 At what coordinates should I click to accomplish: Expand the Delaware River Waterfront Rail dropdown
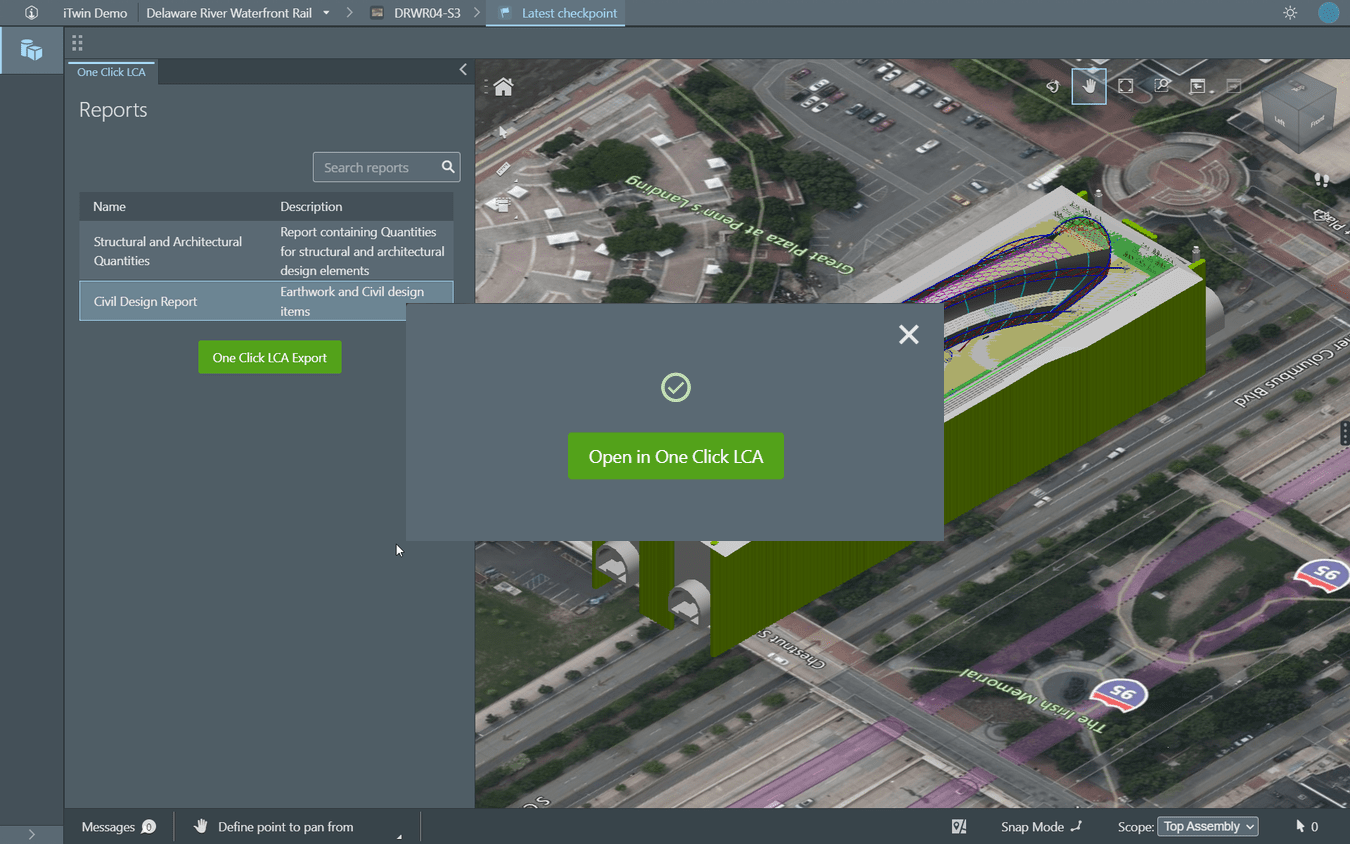click(327, 13)
